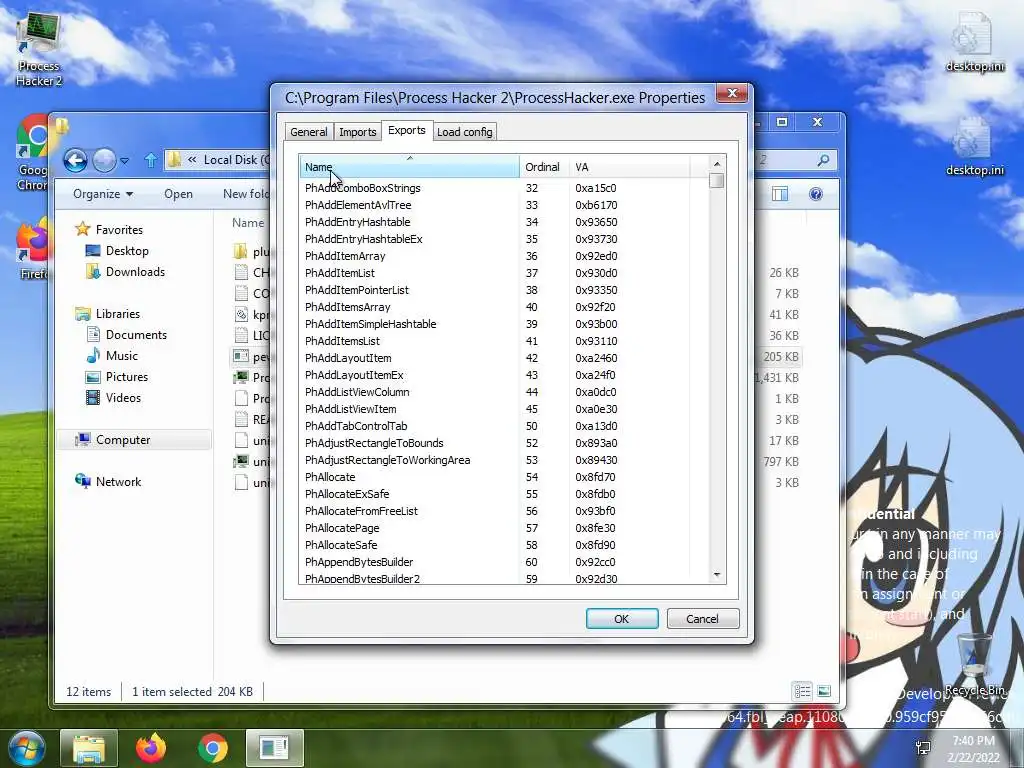Open Recycle Bin on desktop

click(x=974, y=664)
